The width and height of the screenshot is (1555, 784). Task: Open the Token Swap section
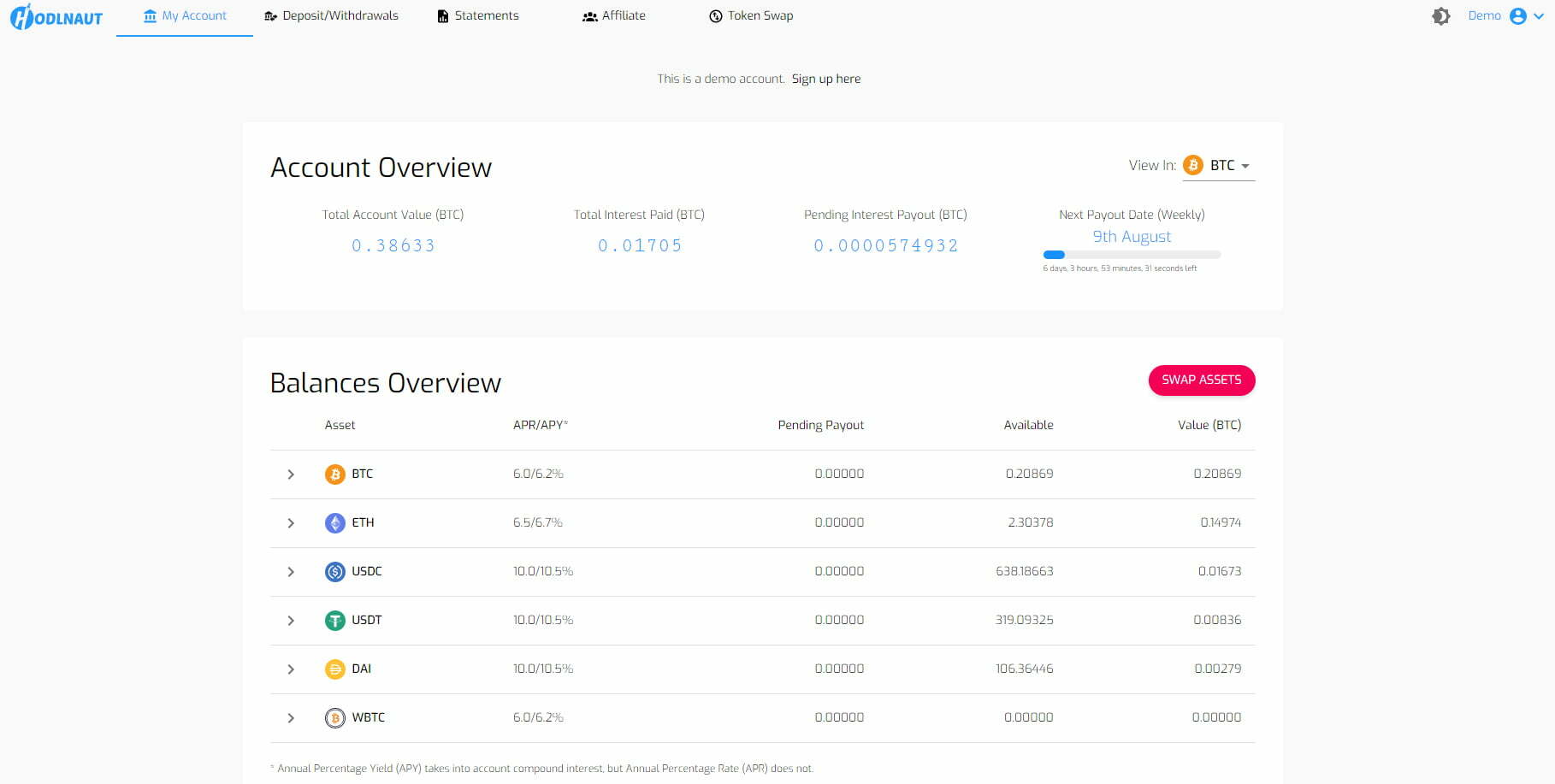[750, 15]
